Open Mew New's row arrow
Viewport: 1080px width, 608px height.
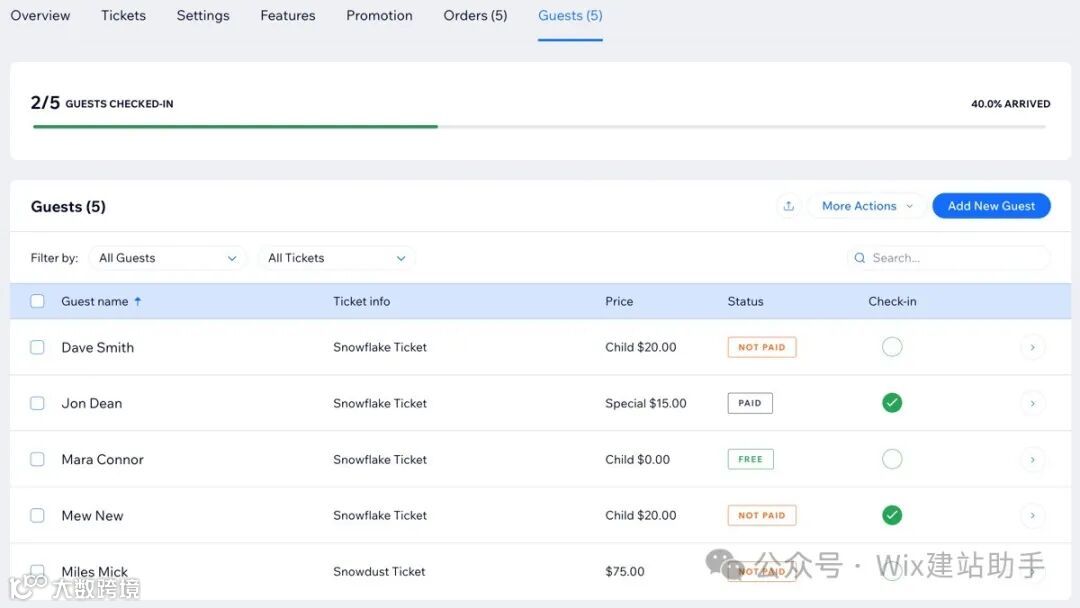point(1032,515)
